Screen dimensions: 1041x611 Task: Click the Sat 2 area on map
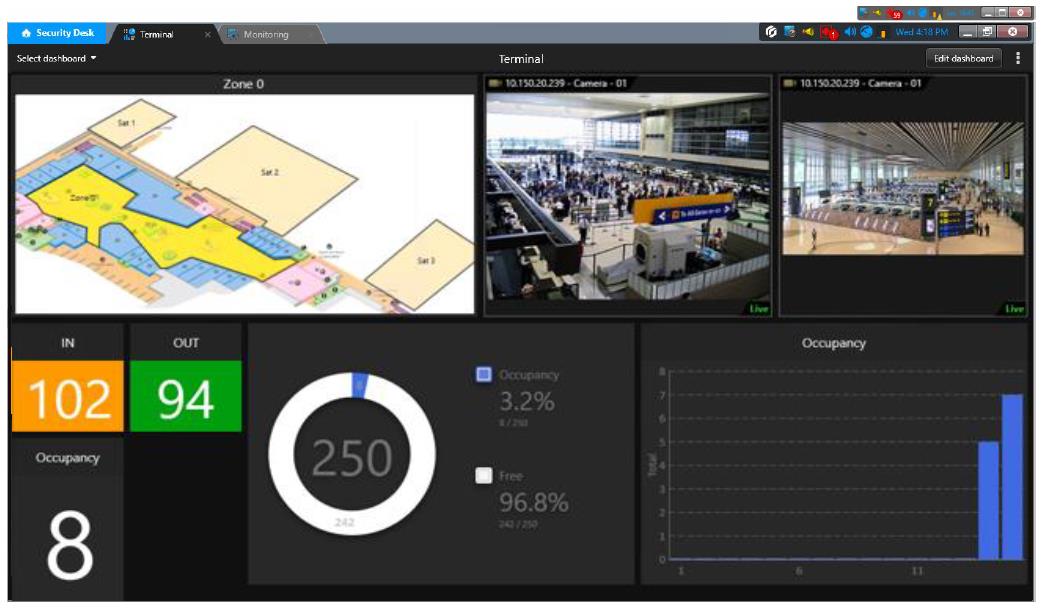pos(268,173)
